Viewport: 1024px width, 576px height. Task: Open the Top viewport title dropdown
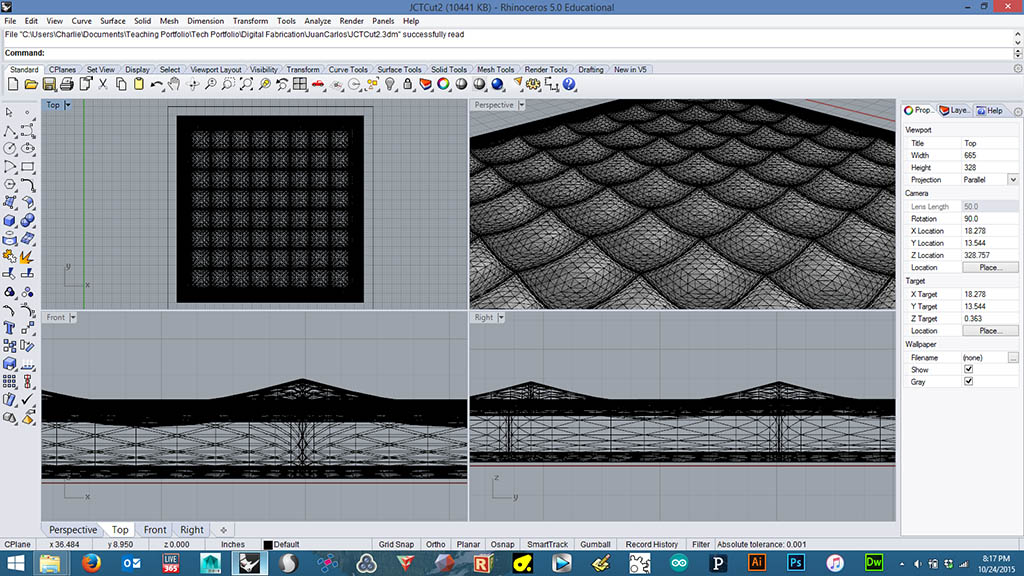(x=69, y=105)
